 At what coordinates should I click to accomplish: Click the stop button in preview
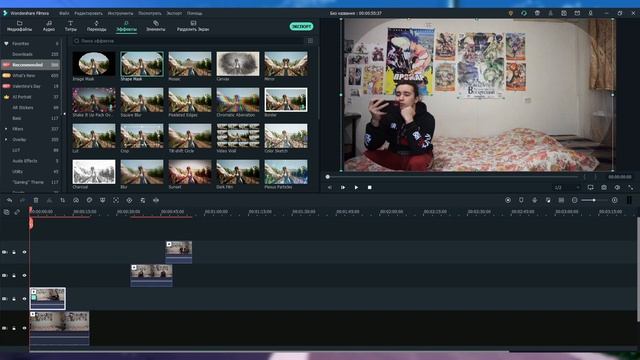pyautogui.click(x=369, y=187)
